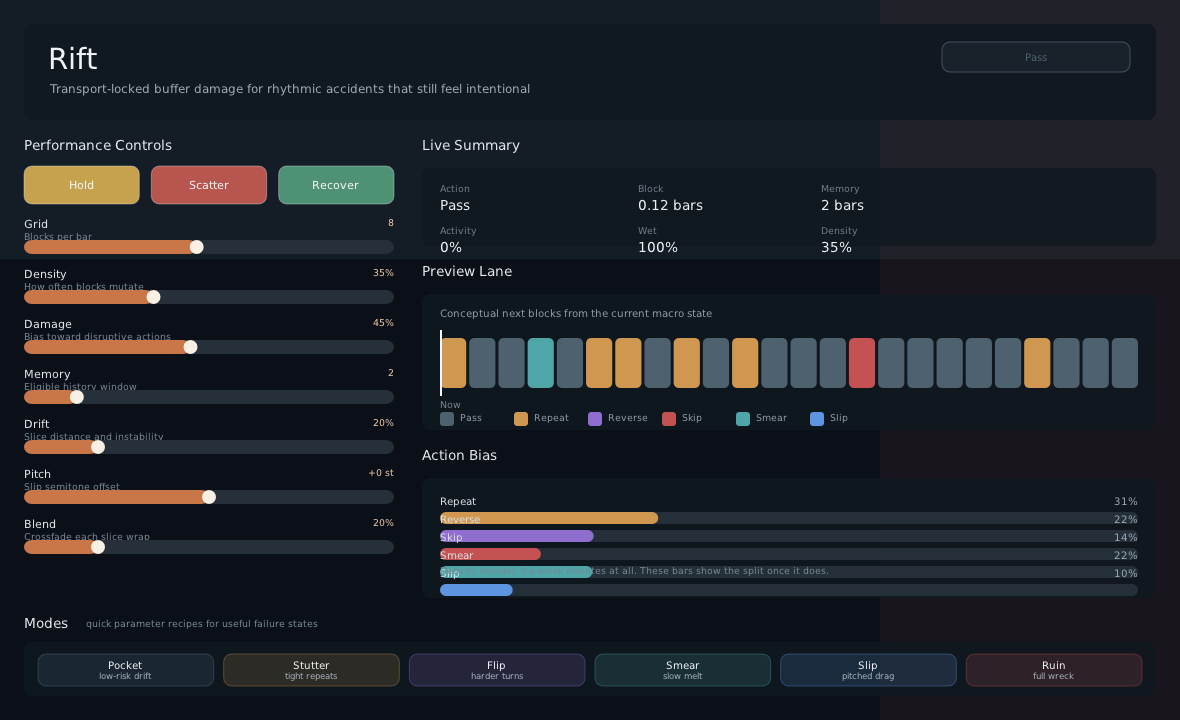The image size is (1180, 720).
Task: Click the Drift value "20%"
Action: (x=383, y=423)
